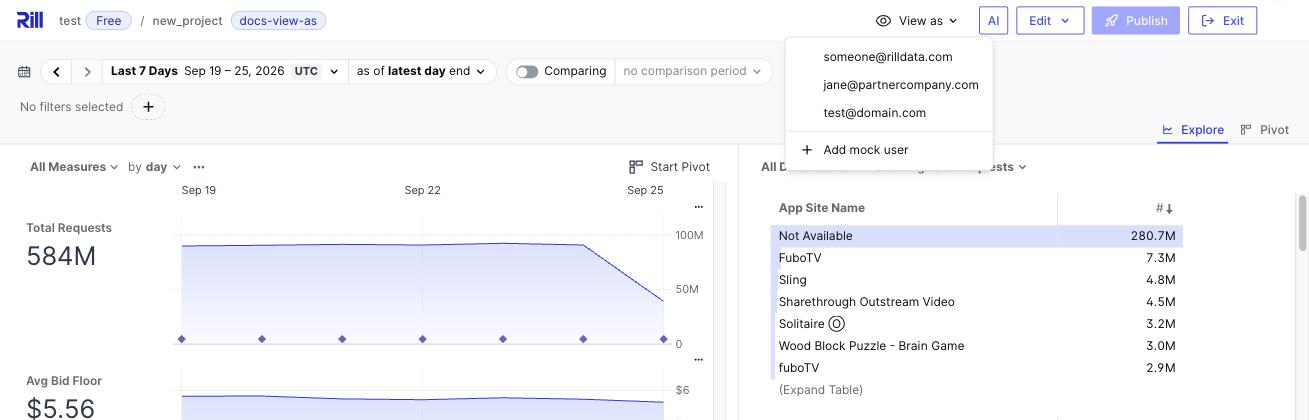Viewport: 1309px width, 420px height.
Task: Click the View as eye icon
Action: point(883,20)
